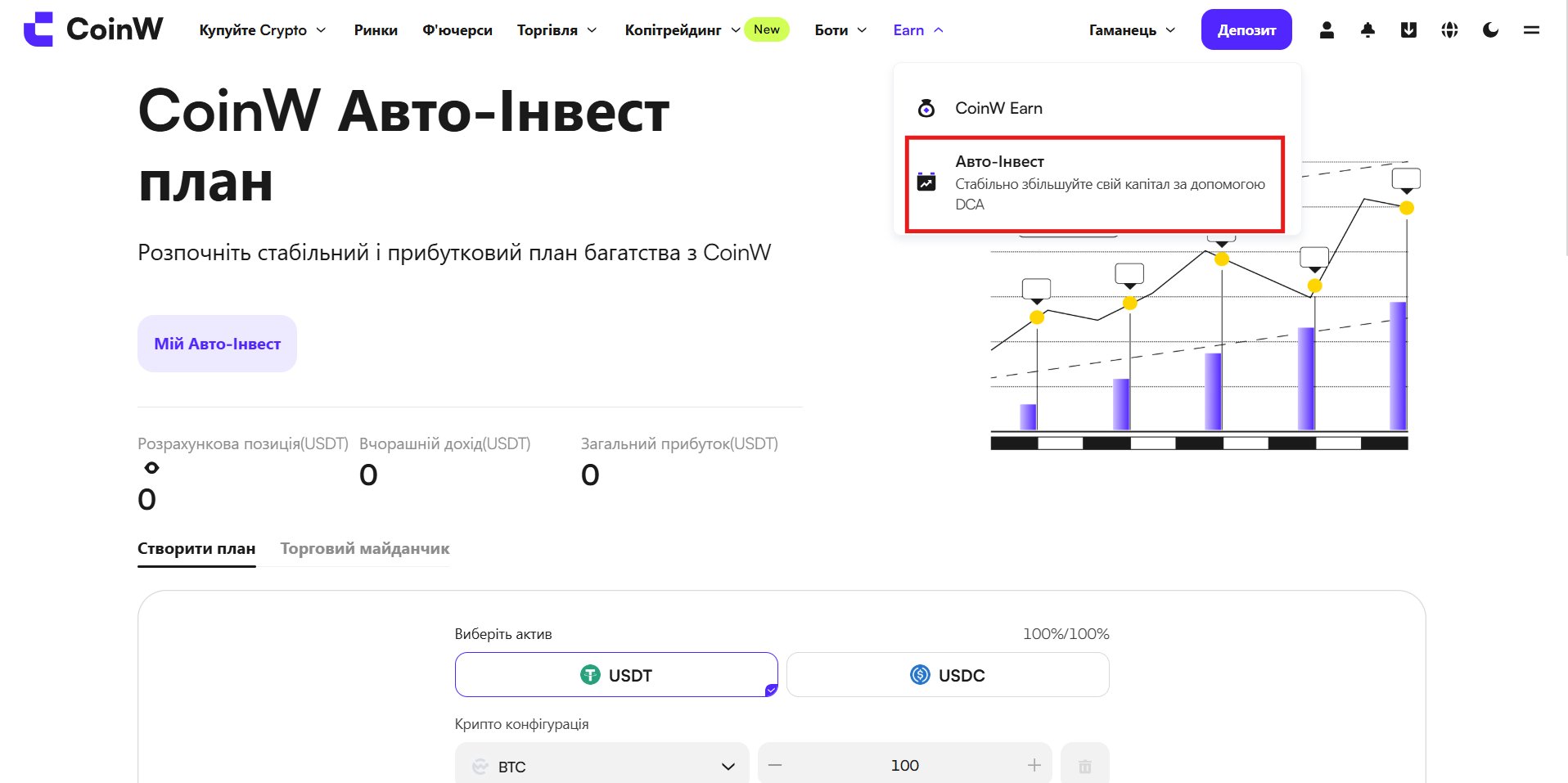Select Авто-Інвест menu entry
Screen dimensions: 1568x783
click(1095, 183)
